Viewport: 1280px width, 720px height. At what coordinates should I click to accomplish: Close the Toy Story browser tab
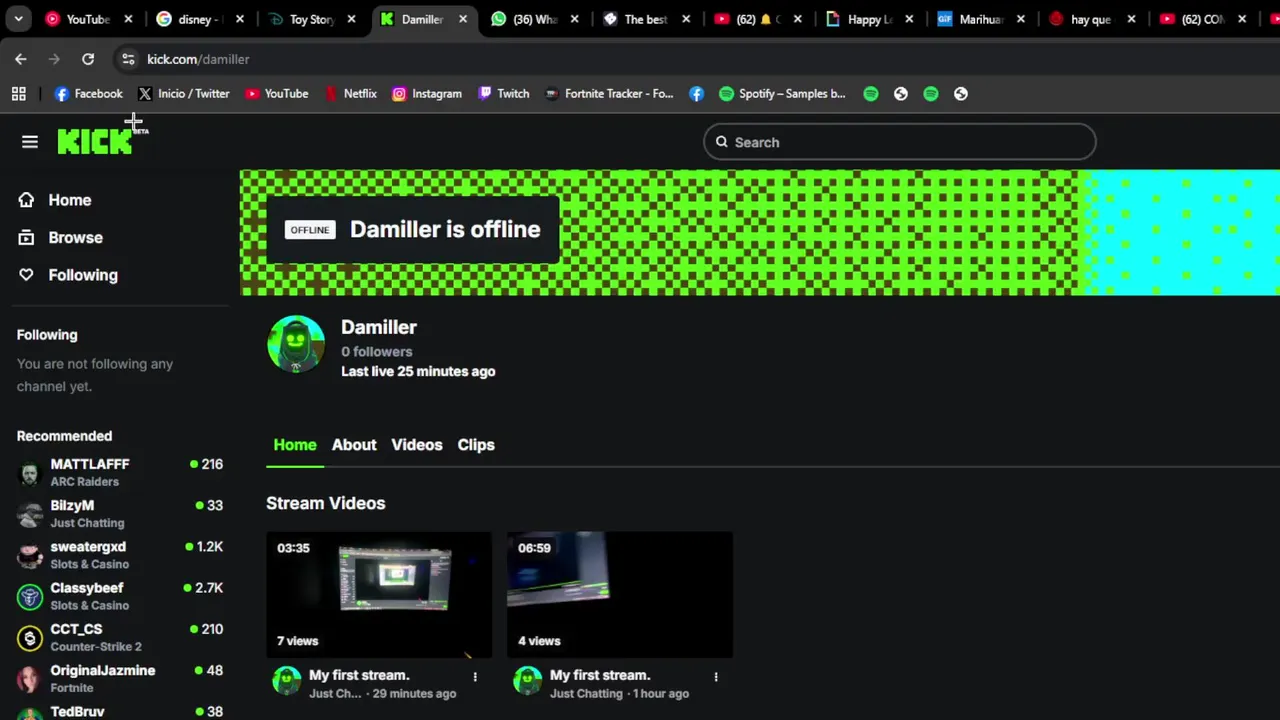click(x=351, y=19)
